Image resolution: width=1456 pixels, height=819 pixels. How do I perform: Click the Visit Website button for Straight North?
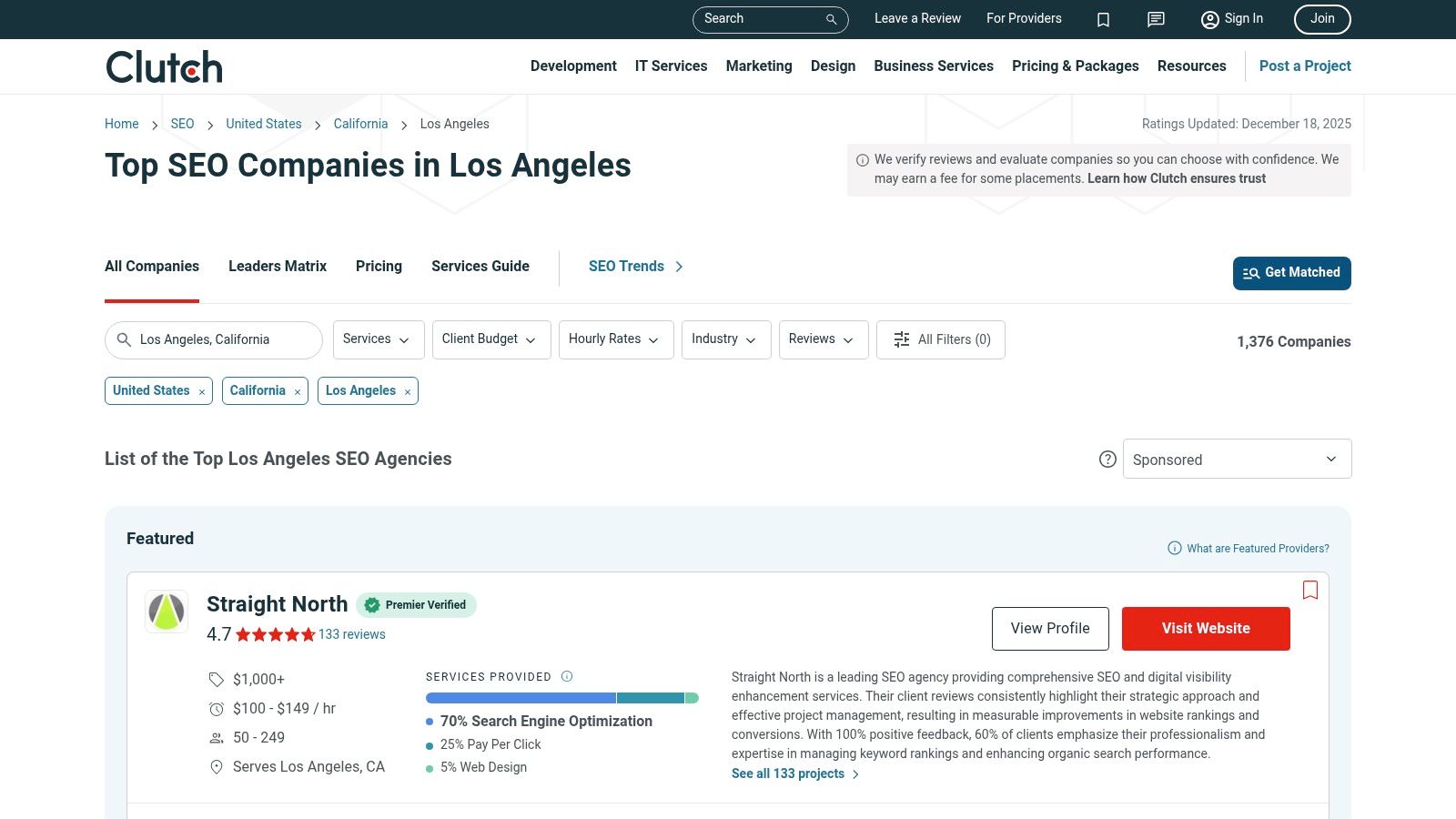coord(1206,628)
